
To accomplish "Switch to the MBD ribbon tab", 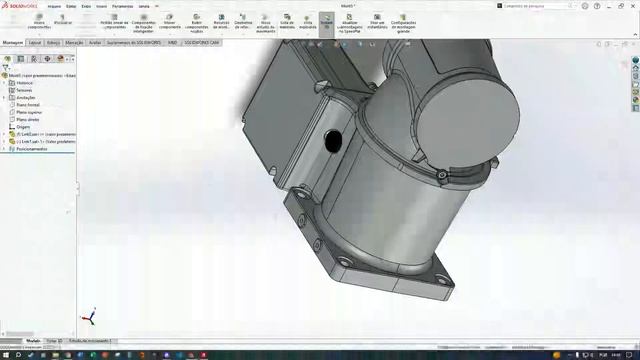I will pos(173,42).
